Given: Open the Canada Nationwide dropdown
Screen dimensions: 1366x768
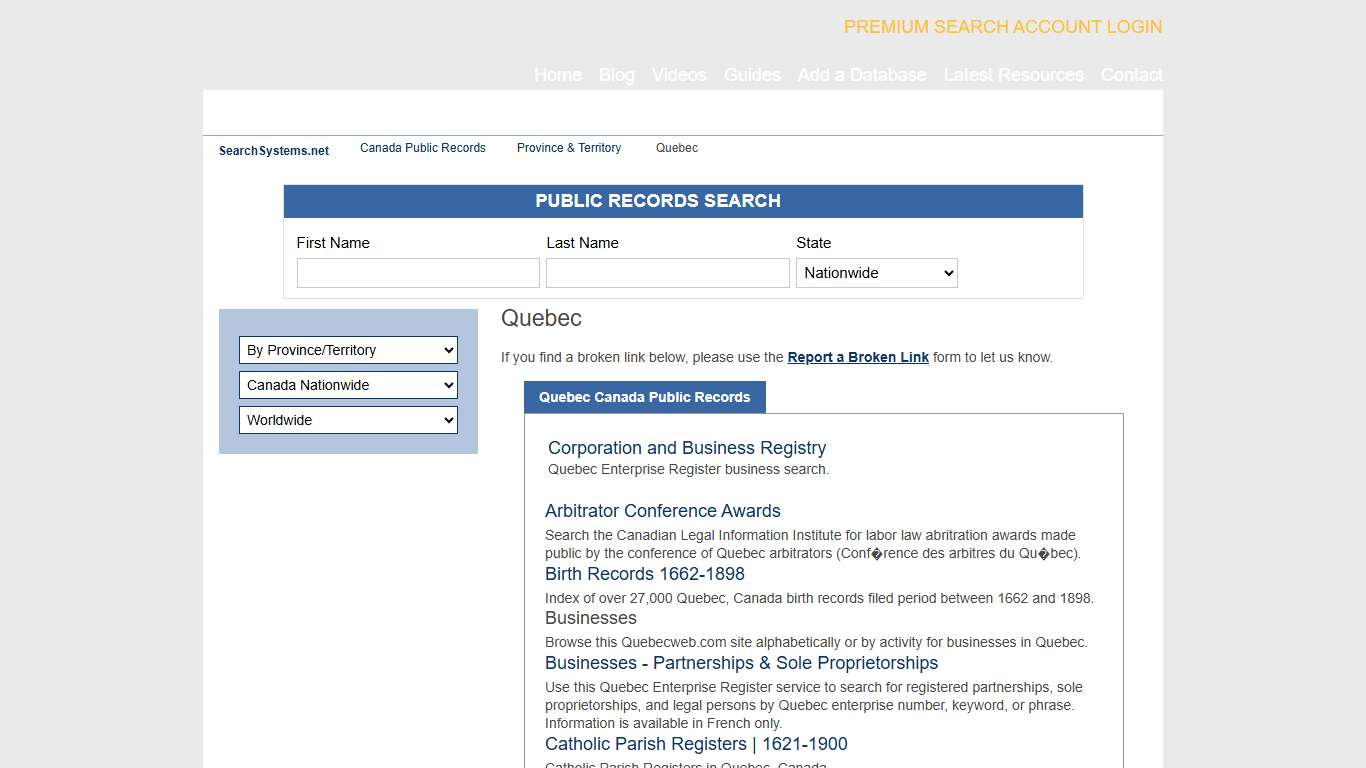Looking at the screenshot, I should tap(348, 385).
